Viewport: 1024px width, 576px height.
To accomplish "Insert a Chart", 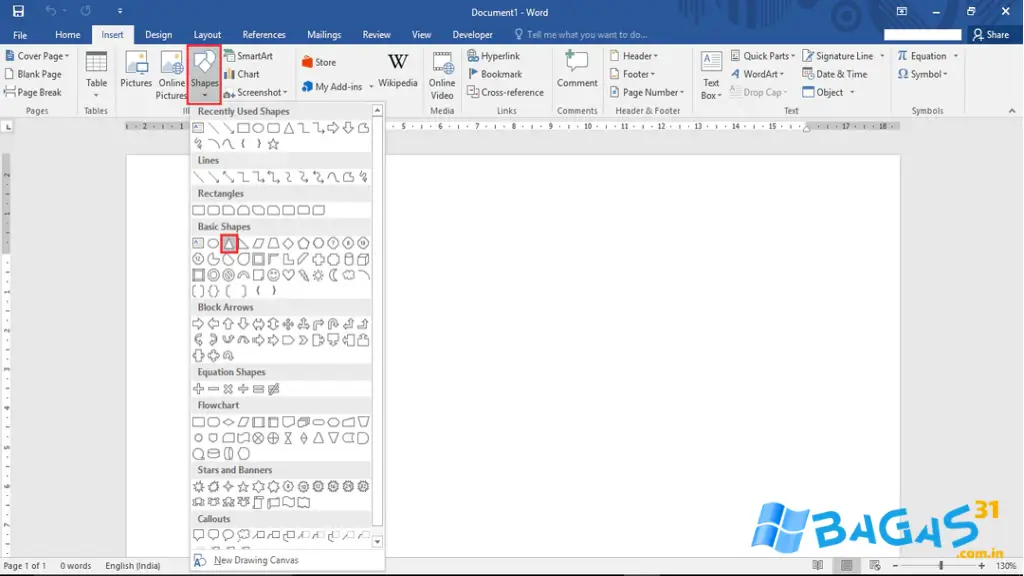I will (x=242, y=73).
